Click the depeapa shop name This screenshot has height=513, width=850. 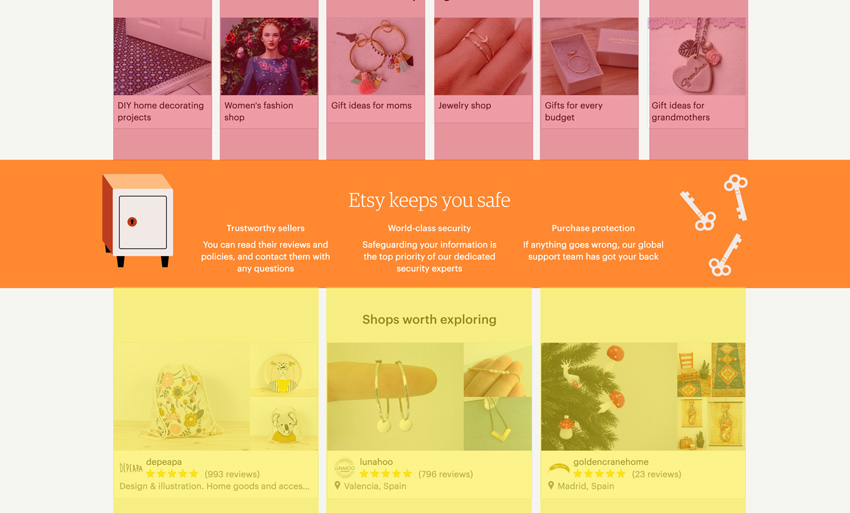click(x=164, y=462)
